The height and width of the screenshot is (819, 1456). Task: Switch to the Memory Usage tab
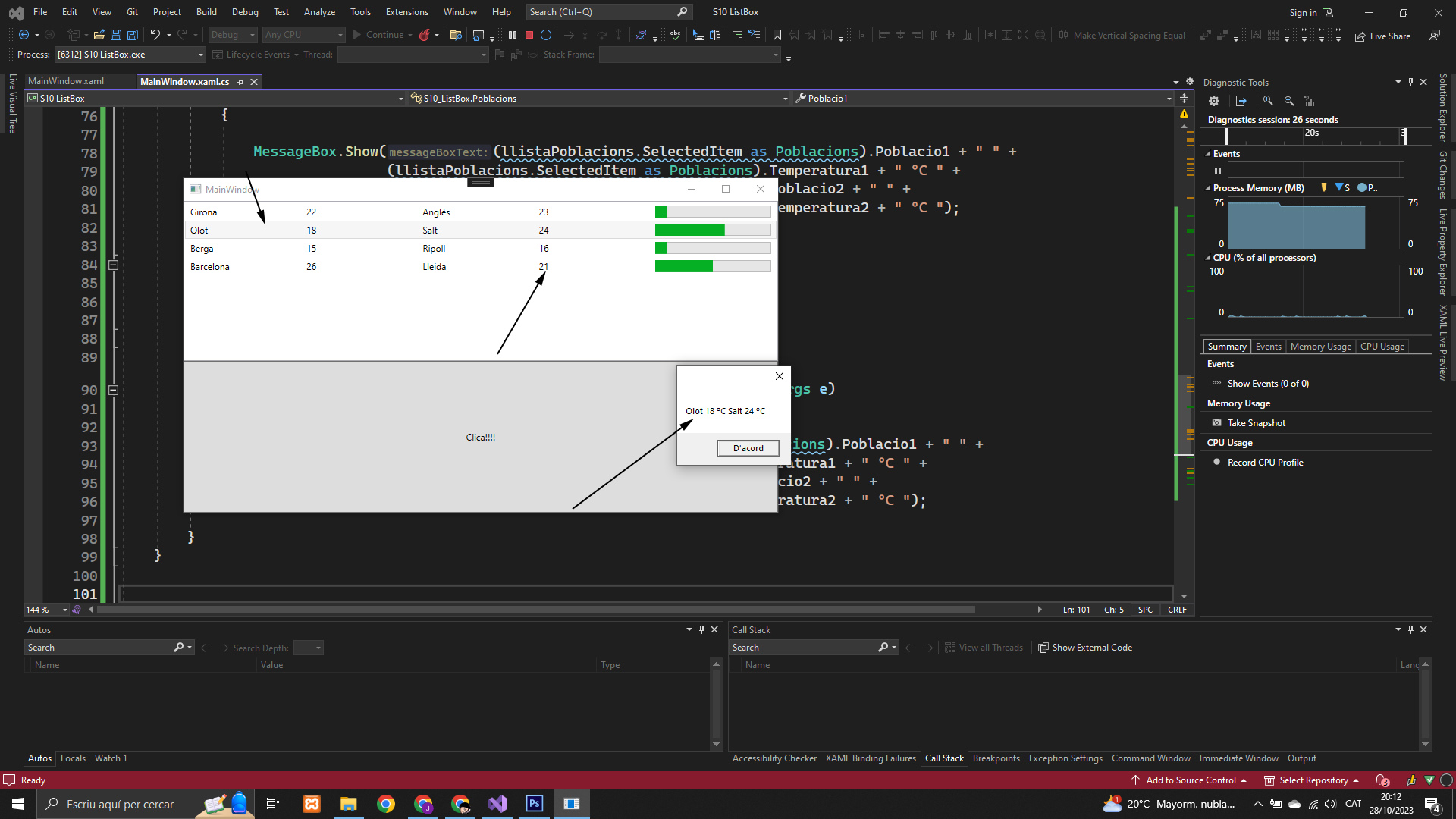click(1320, 347)
